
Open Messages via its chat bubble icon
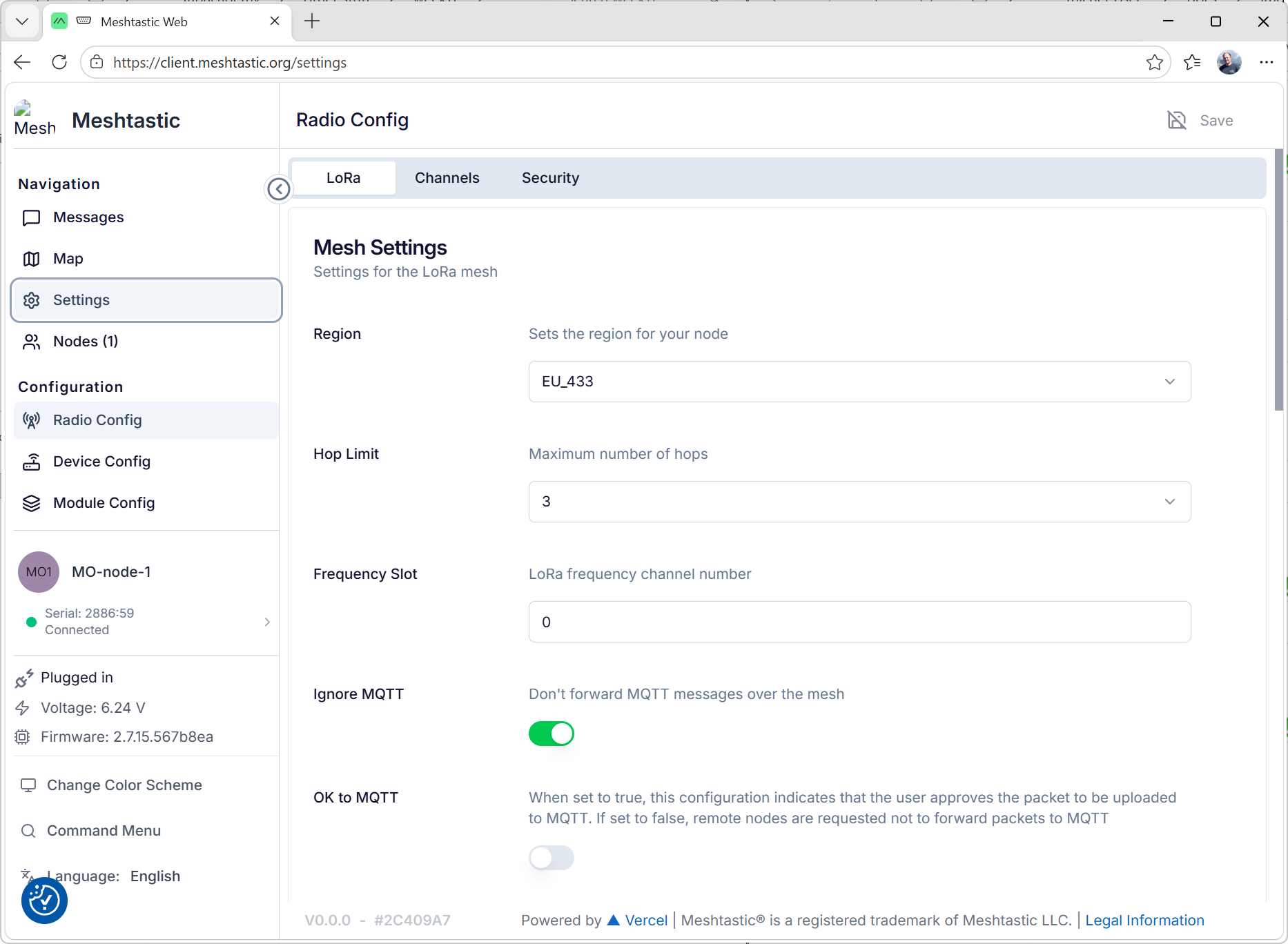coord(31,218)
